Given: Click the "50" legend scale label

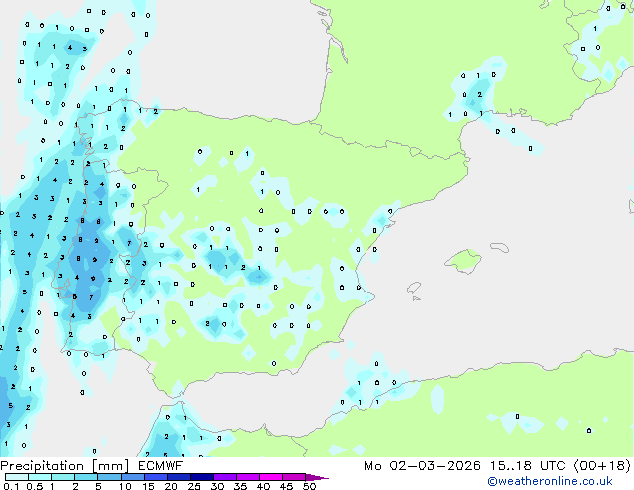Looking at the screenshot, I should pos(310,486).
